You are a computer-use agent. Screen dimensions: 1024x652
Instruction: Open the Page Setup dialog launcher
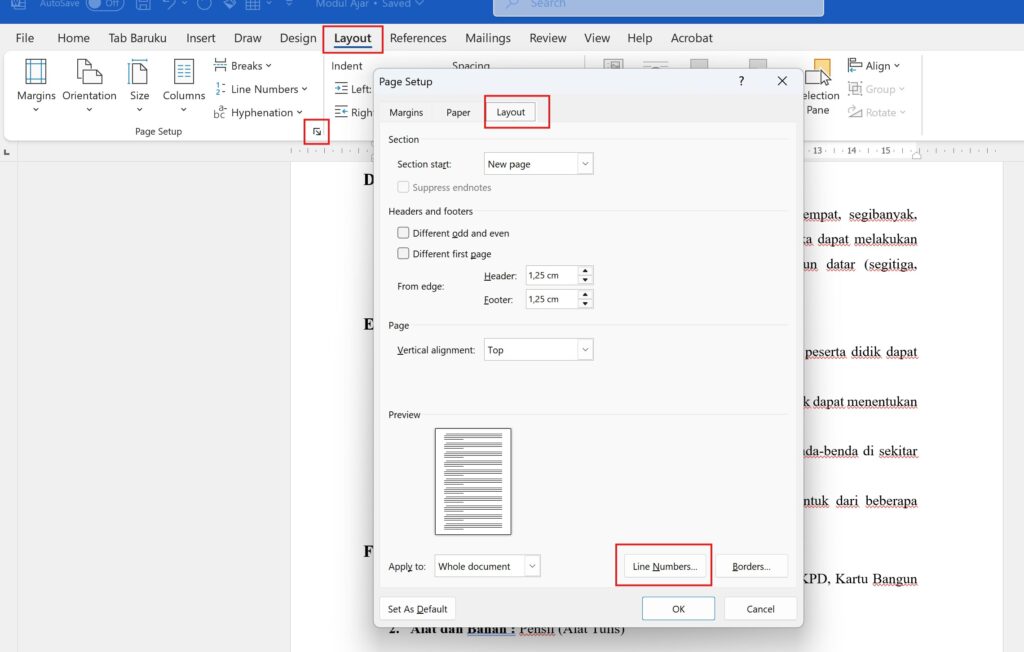pyautogui.click(x=316, y=131)
